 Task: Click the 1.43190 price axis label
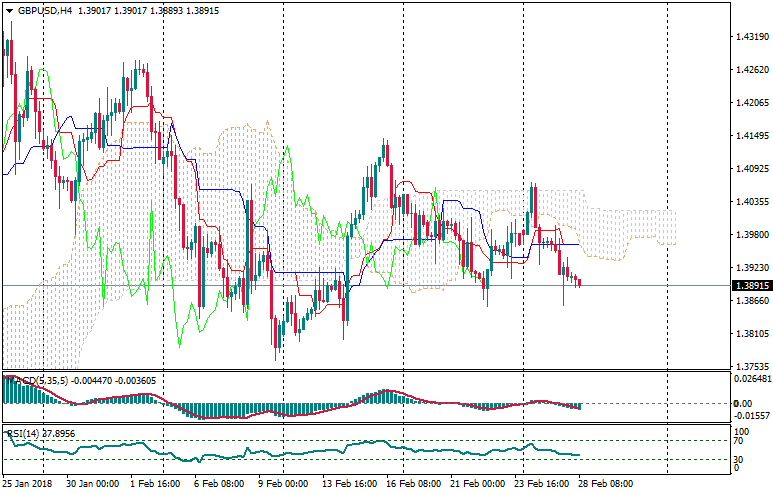pos(751,37)
